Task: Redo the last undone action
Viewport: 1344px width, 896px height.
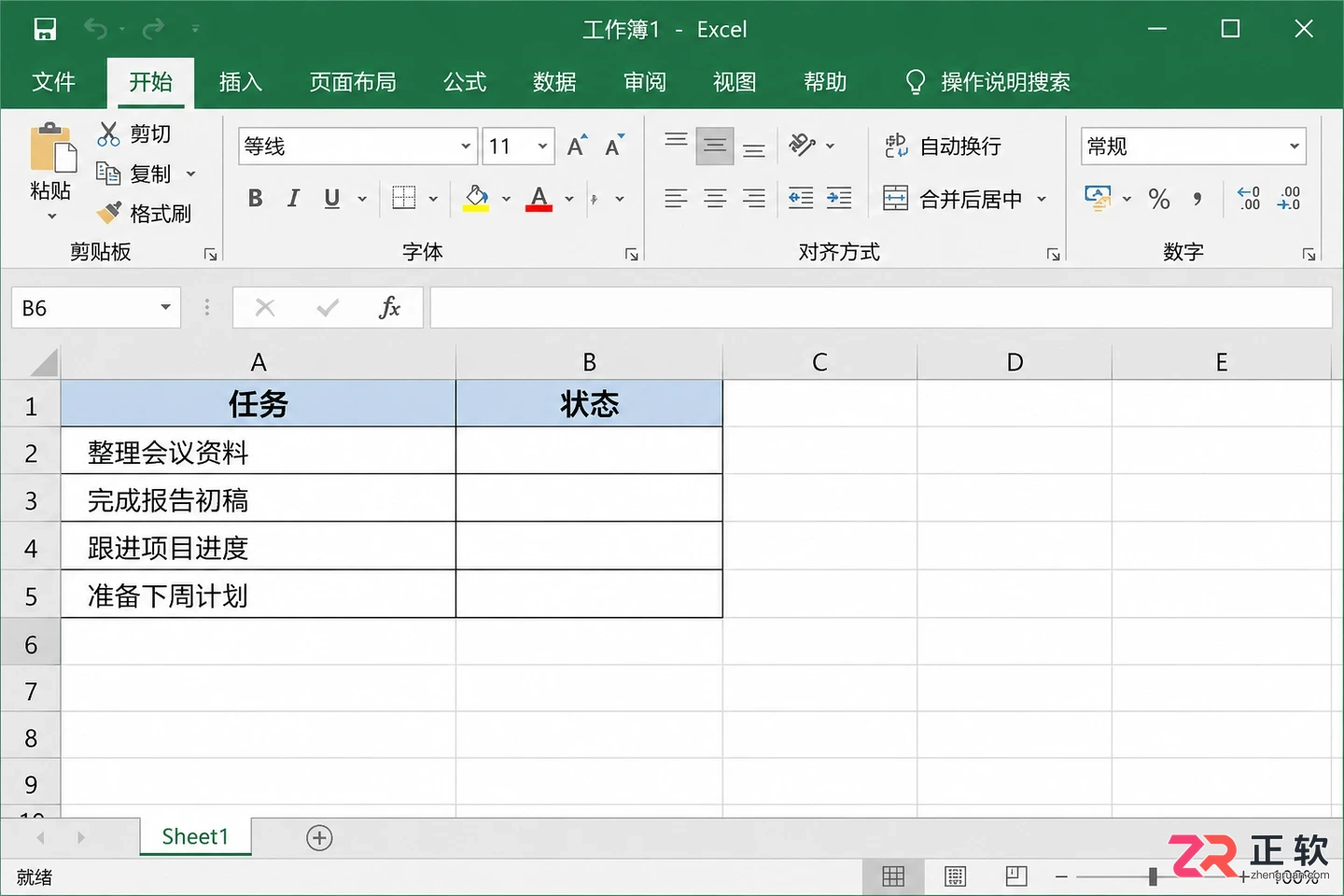Action: pos(153,29)
